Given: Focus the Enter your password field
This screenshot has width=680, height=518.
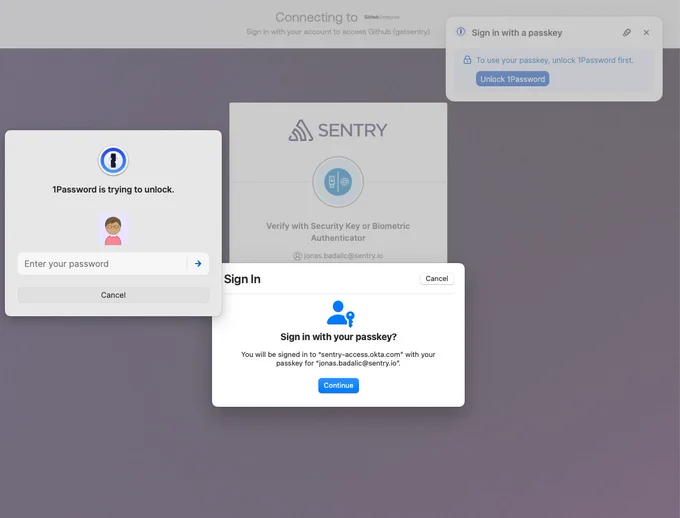Looking at the screenshot, I should coord(102,264).
